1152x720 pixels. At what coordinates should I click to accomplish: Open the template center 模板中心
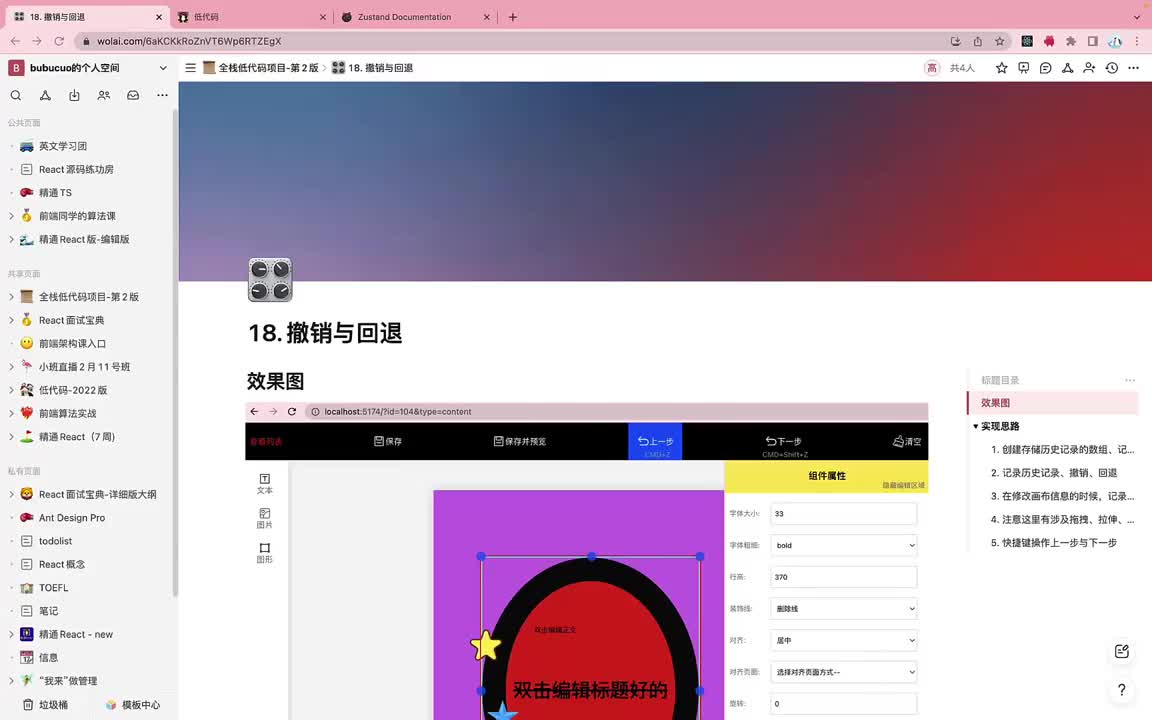click(x=132, y=705)
